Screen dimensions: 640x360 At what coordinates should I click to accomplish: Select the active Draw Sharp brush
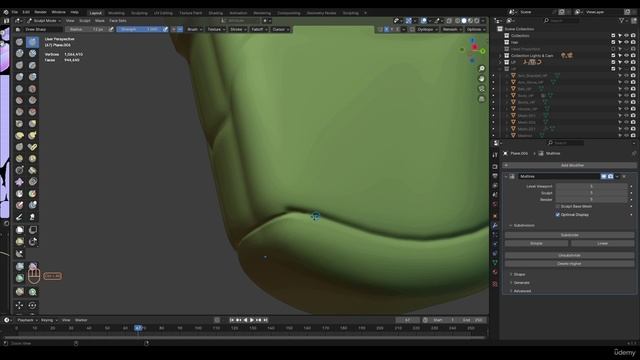[x=33, y=42]
